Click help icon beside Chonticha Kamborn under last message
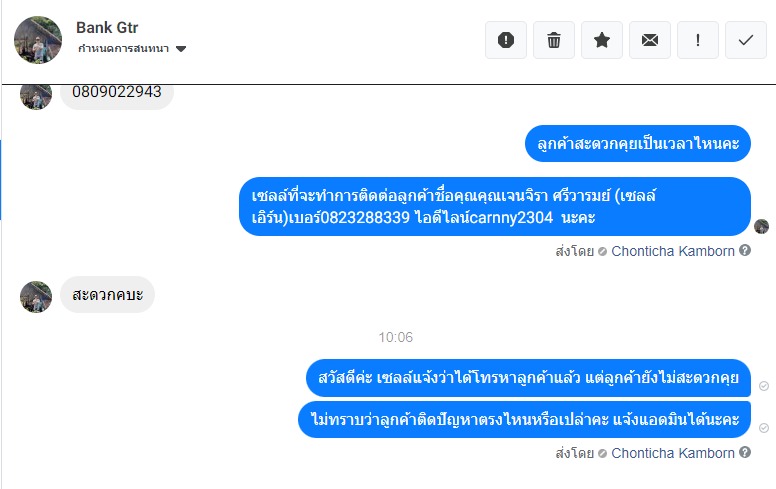 click(x=745, y=453)
